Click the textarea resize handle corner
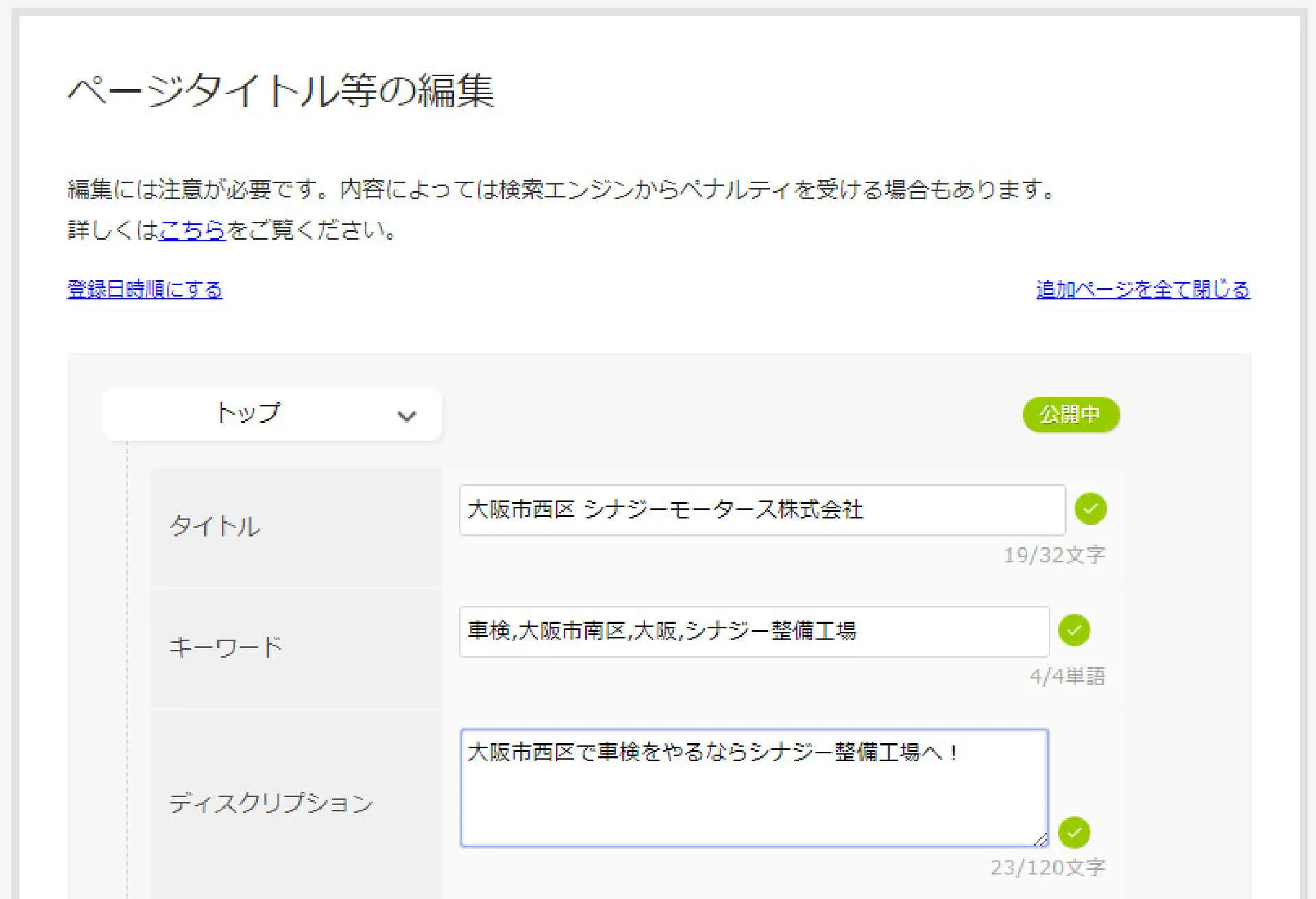Viewport: 1316px width, 899px height. 1040,839
